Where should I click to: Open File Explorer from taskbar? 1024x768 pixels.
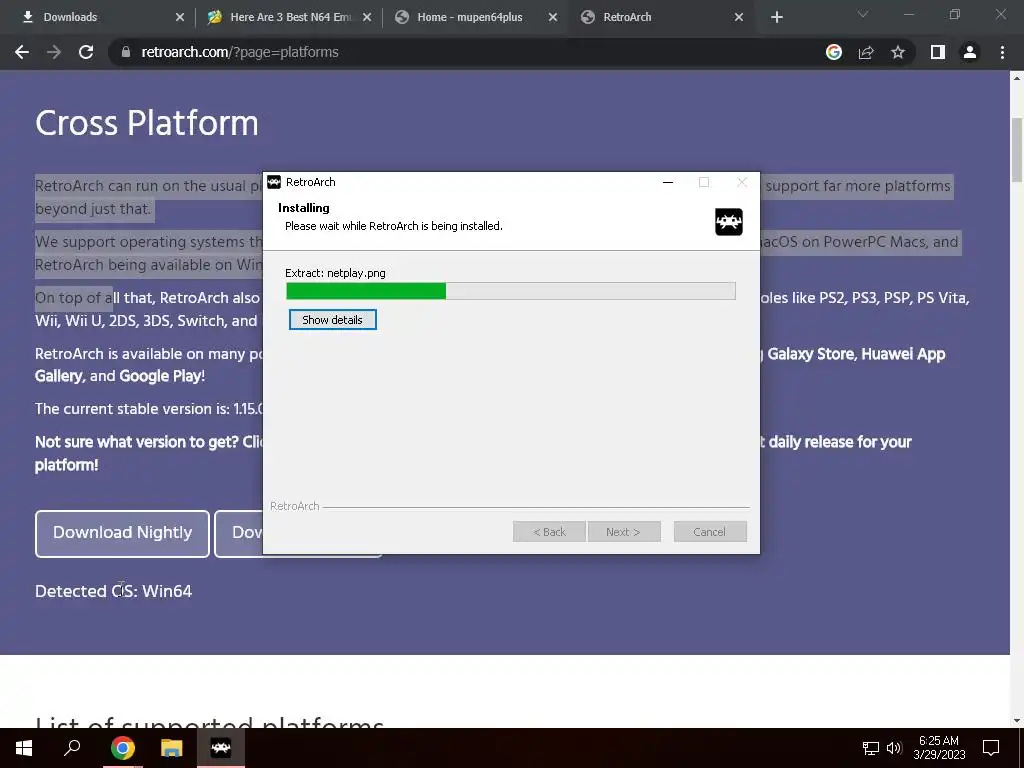(172, 748)
